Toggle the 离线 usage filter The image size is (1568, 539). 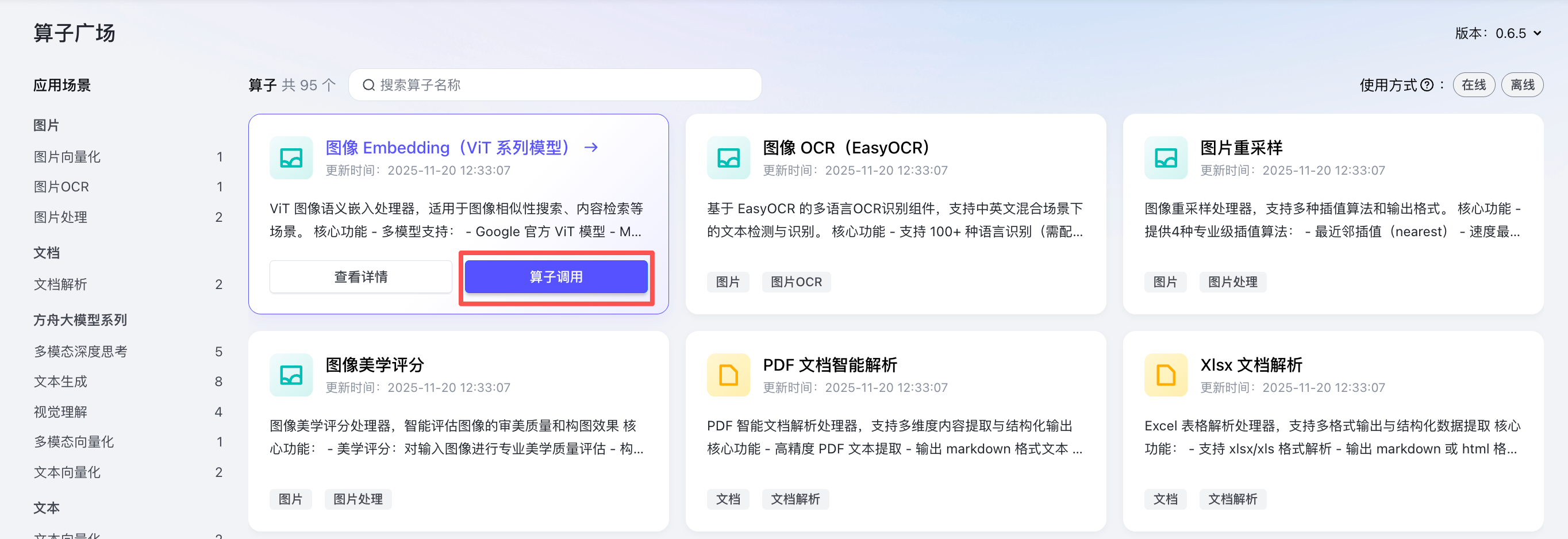click(1522, 85)
